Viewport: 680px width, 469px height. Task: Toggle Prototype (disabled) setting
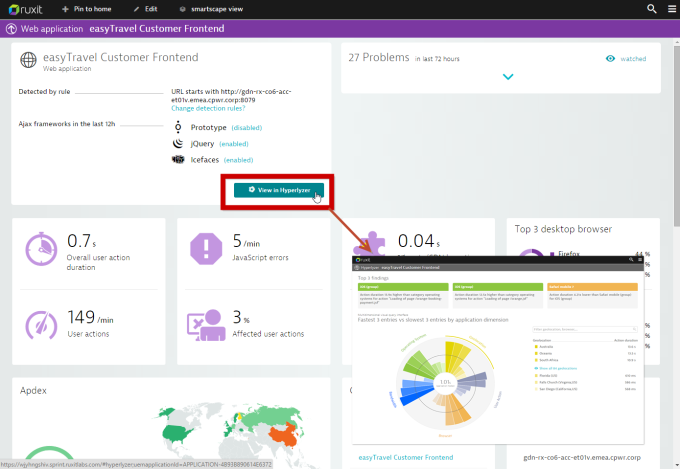coord(246,128)
